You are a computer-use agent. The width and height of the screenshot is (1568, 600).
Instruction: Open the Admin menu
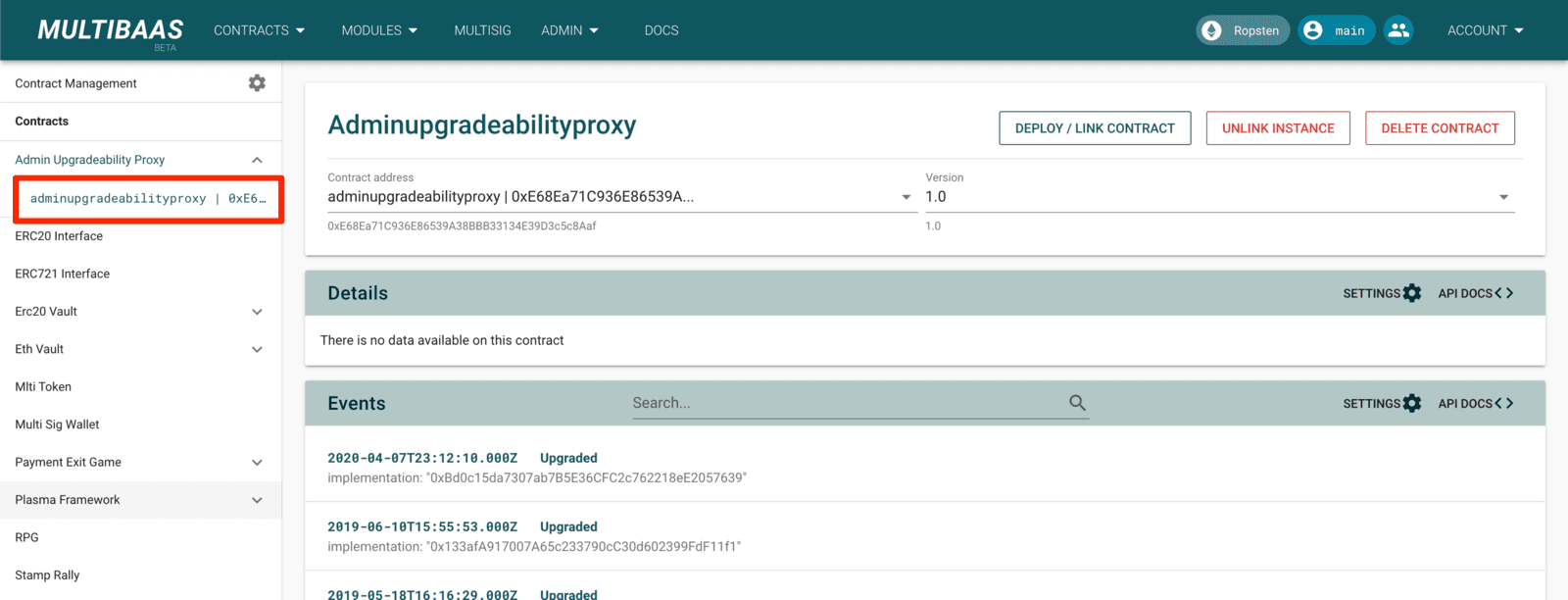pos(569,30)
